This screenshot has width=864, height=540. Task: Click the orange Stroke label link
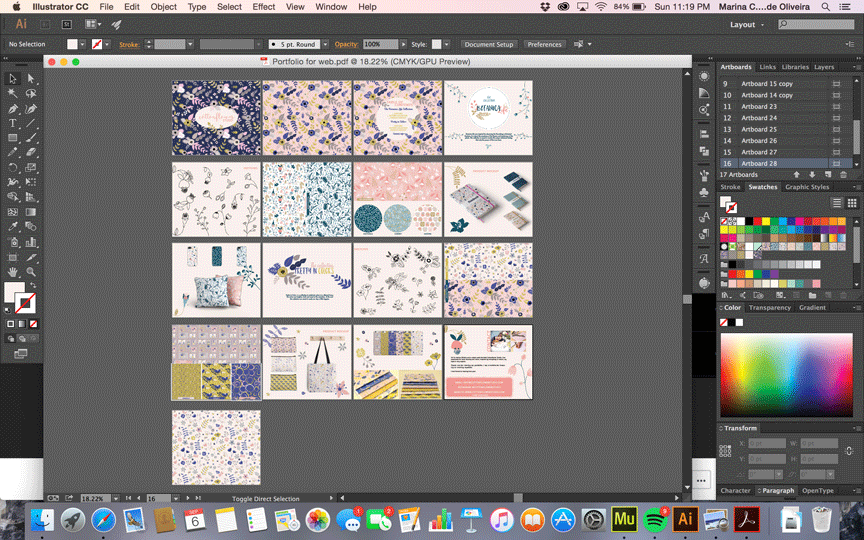click(129, 45)
